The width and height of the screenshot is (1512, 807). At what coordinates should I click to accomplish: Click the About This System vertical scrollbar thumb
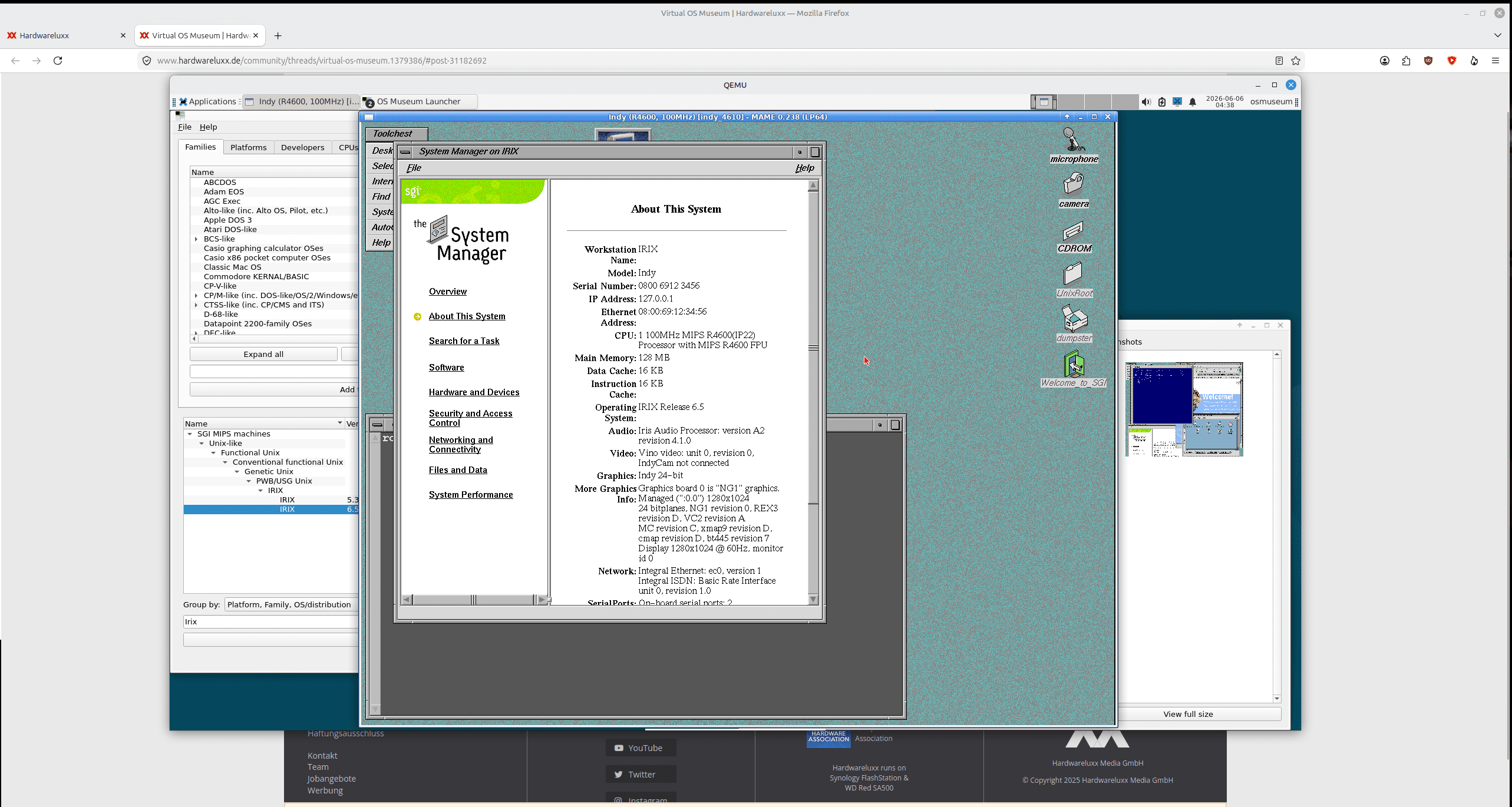pos(813,348)
